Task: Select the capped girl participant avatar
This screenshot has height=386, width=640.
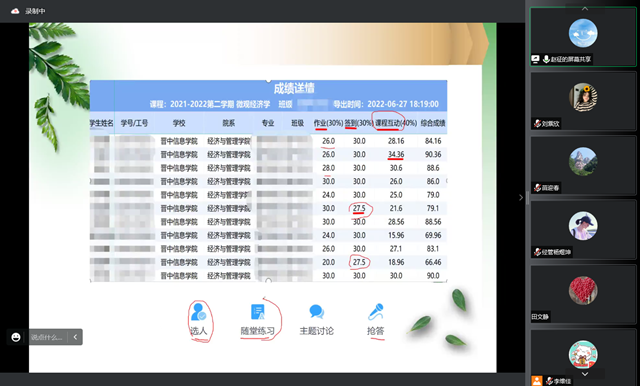Action: coord(583,226)
